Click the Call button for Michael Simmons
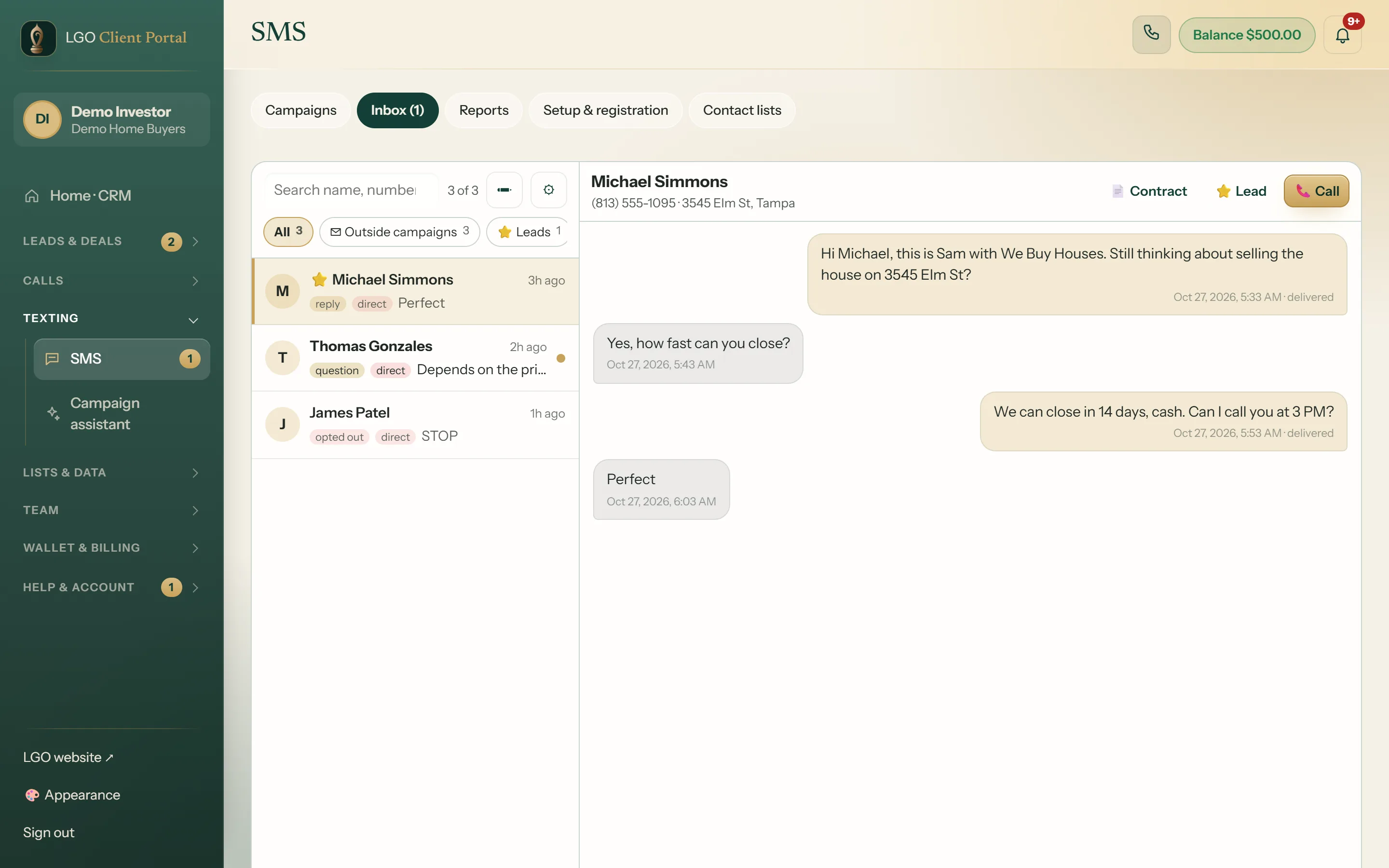 pyautogui.click(x=1316, y=191)
